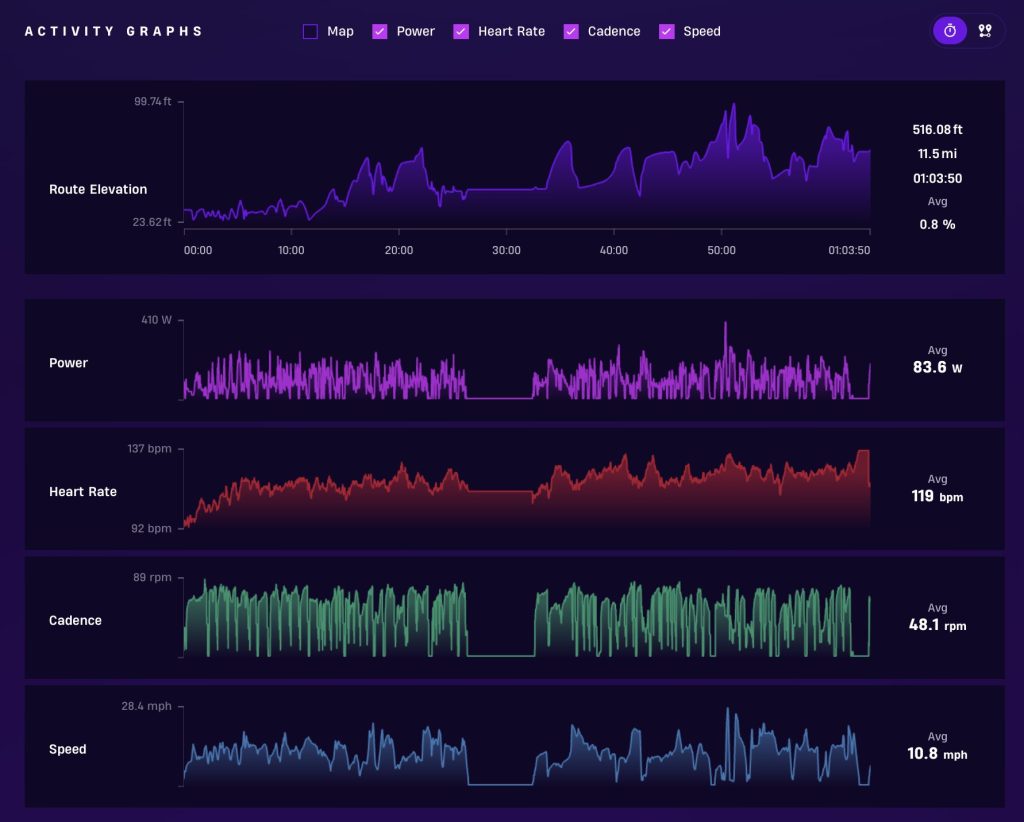Click the flat pause segment in Heart Rate graph
Viewport: 1024px width, 822px height.
501,491
